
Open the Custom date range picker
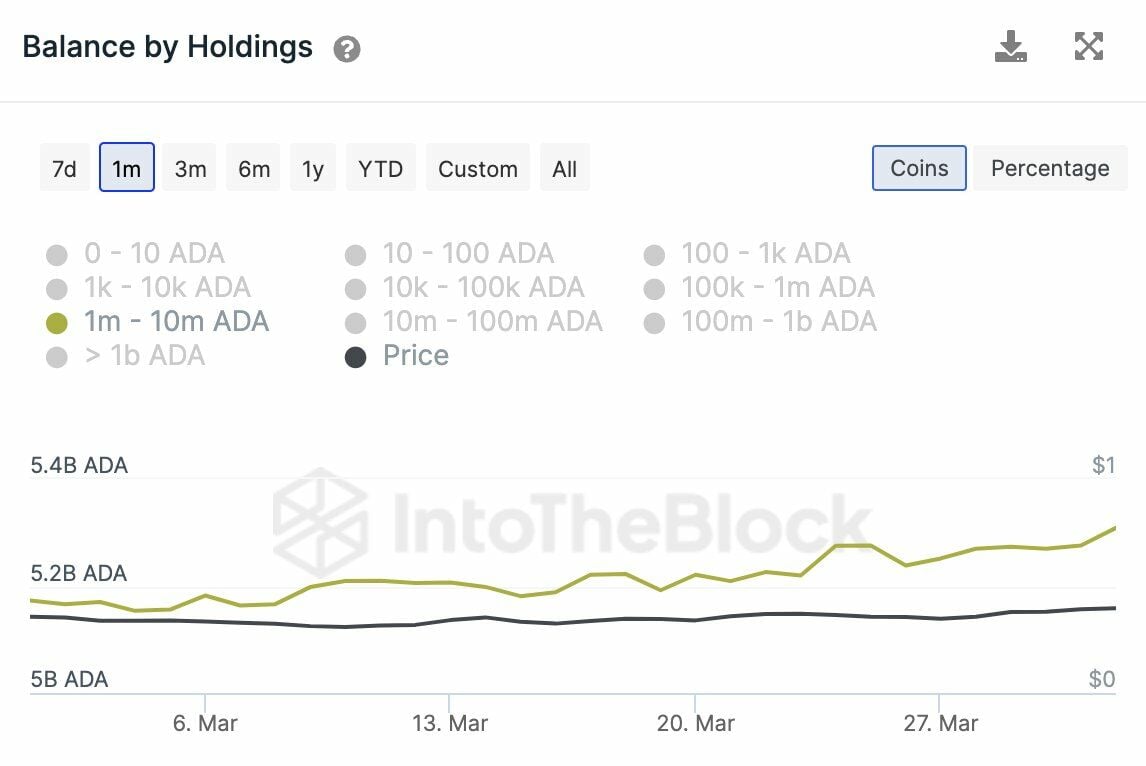pos(478,168)
